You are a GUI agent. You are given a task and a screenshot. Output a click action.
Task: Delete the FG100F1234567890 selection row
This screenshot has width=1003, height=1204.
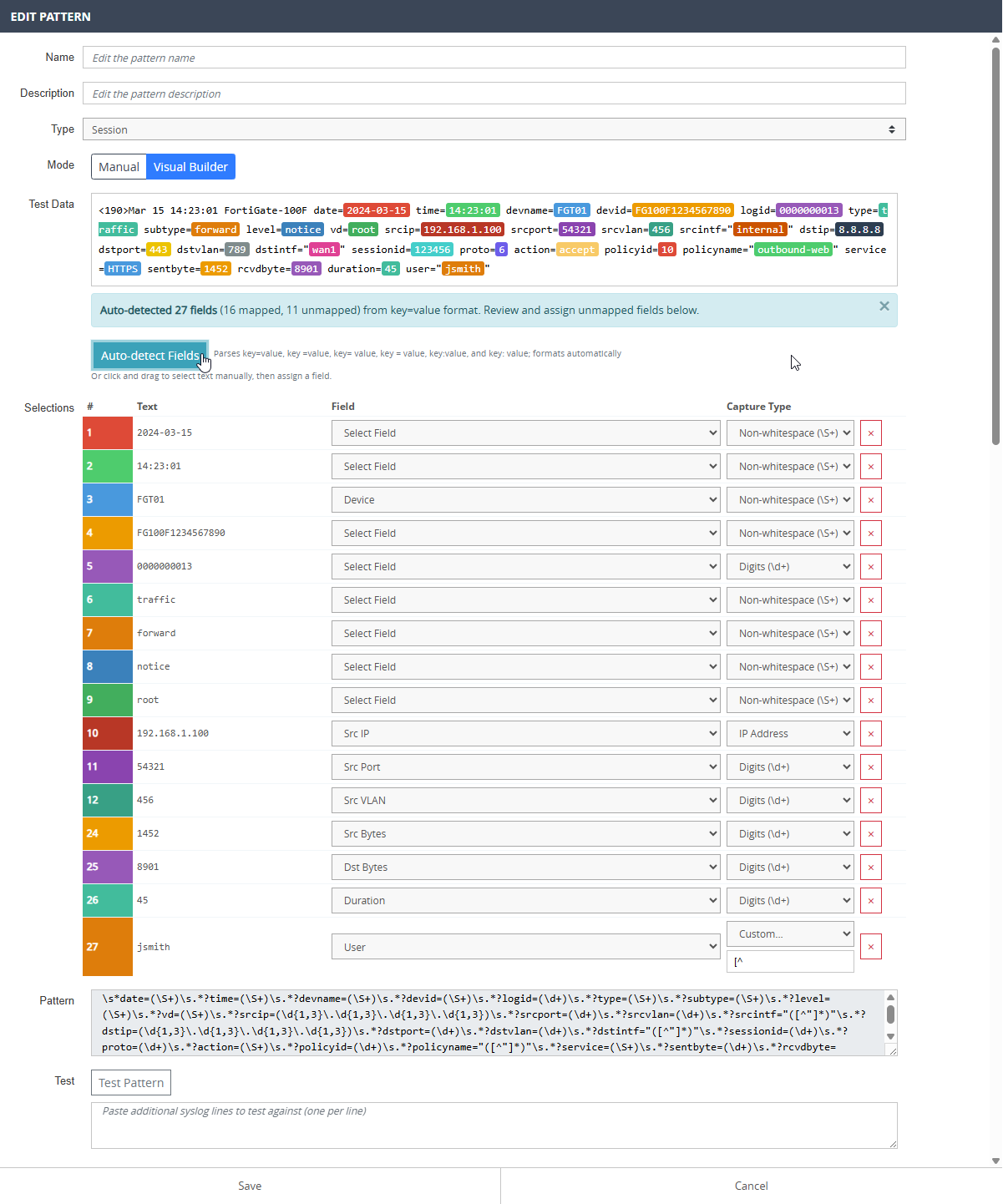pos(871,534)
